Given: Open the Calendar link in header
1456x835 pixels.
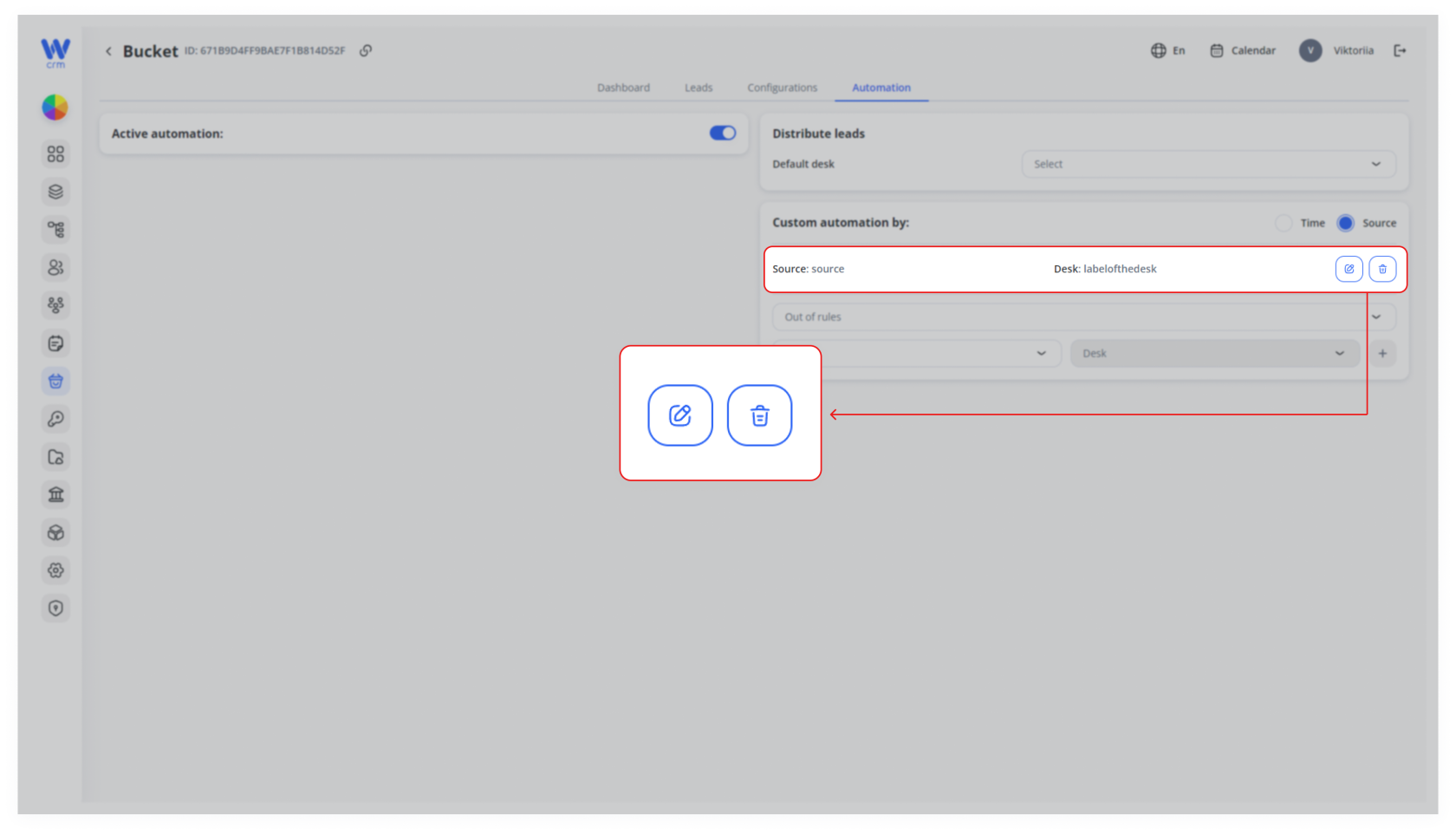Looking at the screenshot, I should (x=1243, y=50).
